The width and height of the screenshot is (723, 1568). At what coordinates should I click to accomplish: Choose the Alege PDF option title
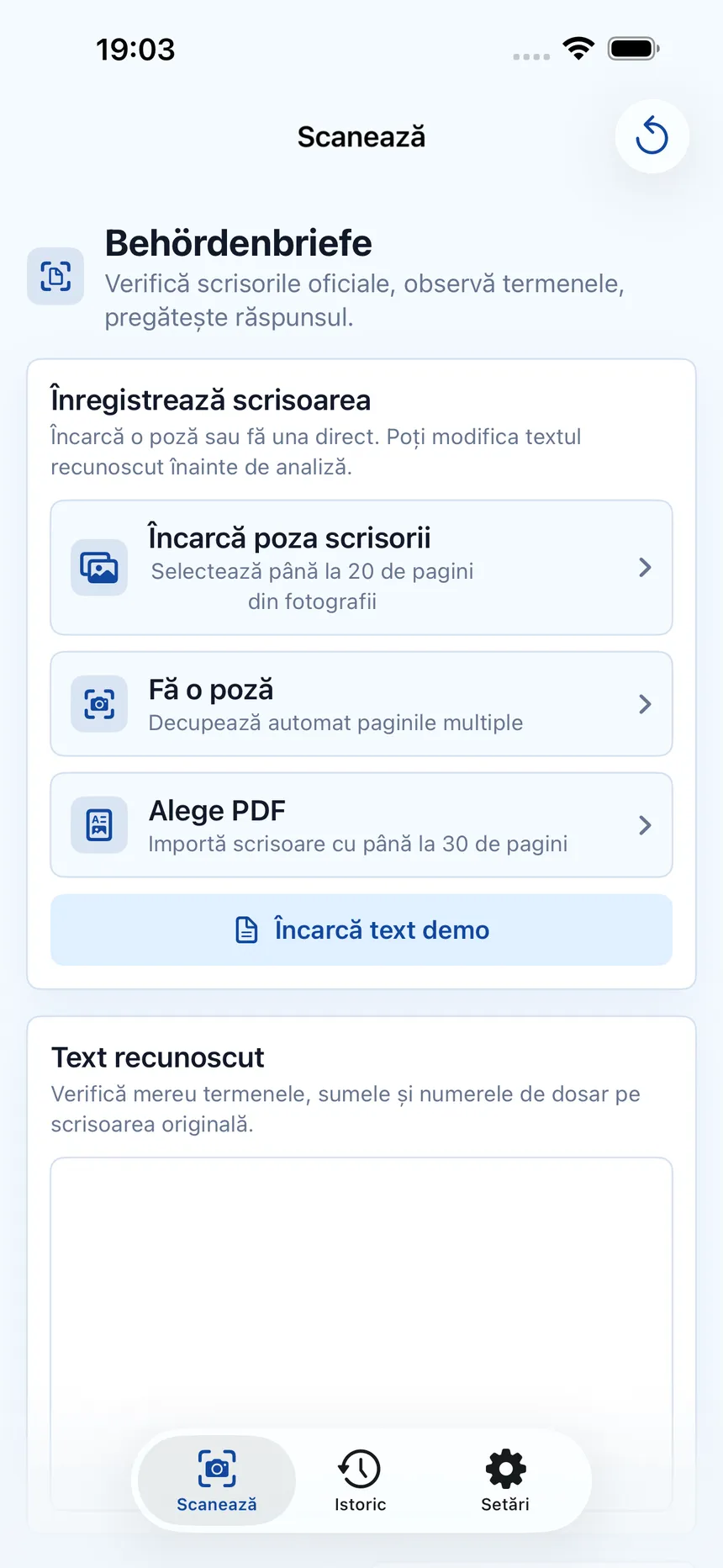coord(217,811)
